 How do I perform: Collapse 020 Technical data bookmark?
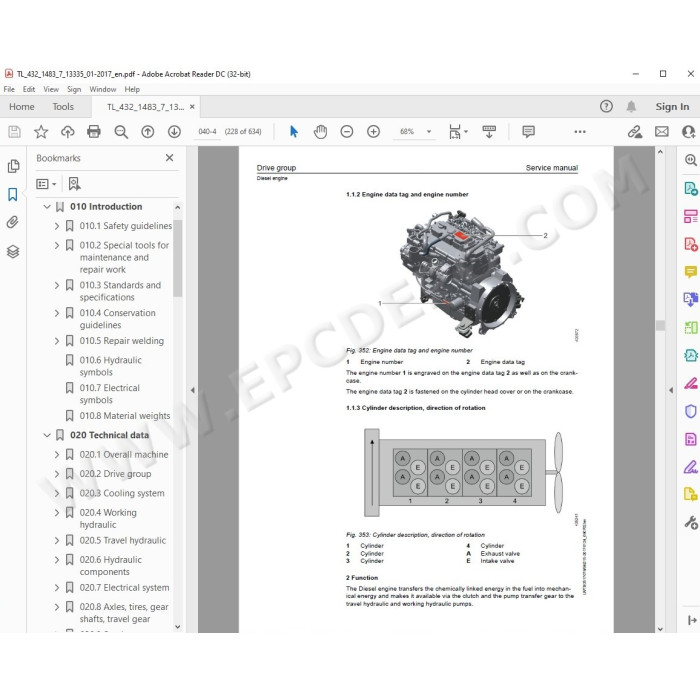(x=47, y=435)
